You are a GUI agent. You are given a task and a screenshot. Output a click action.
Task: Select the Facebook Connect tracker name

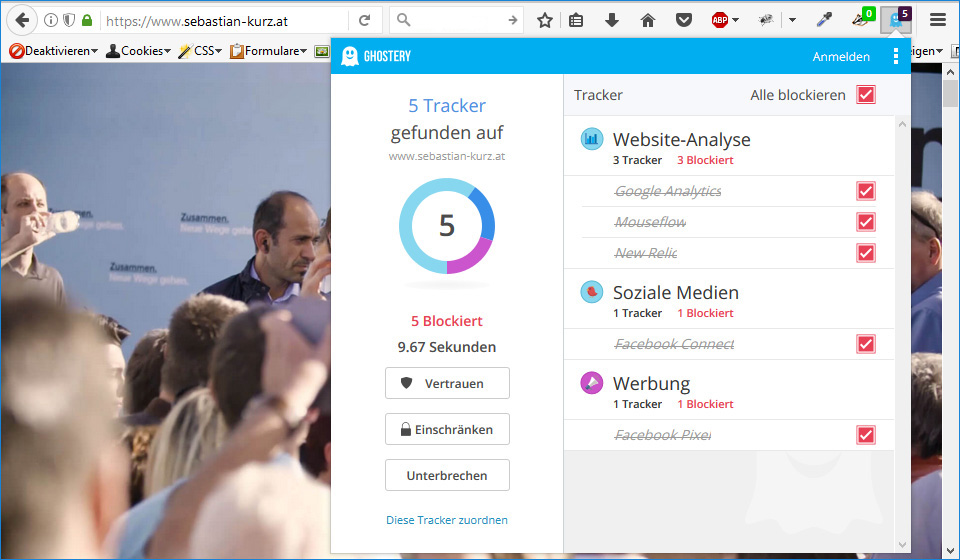[674, 344]
